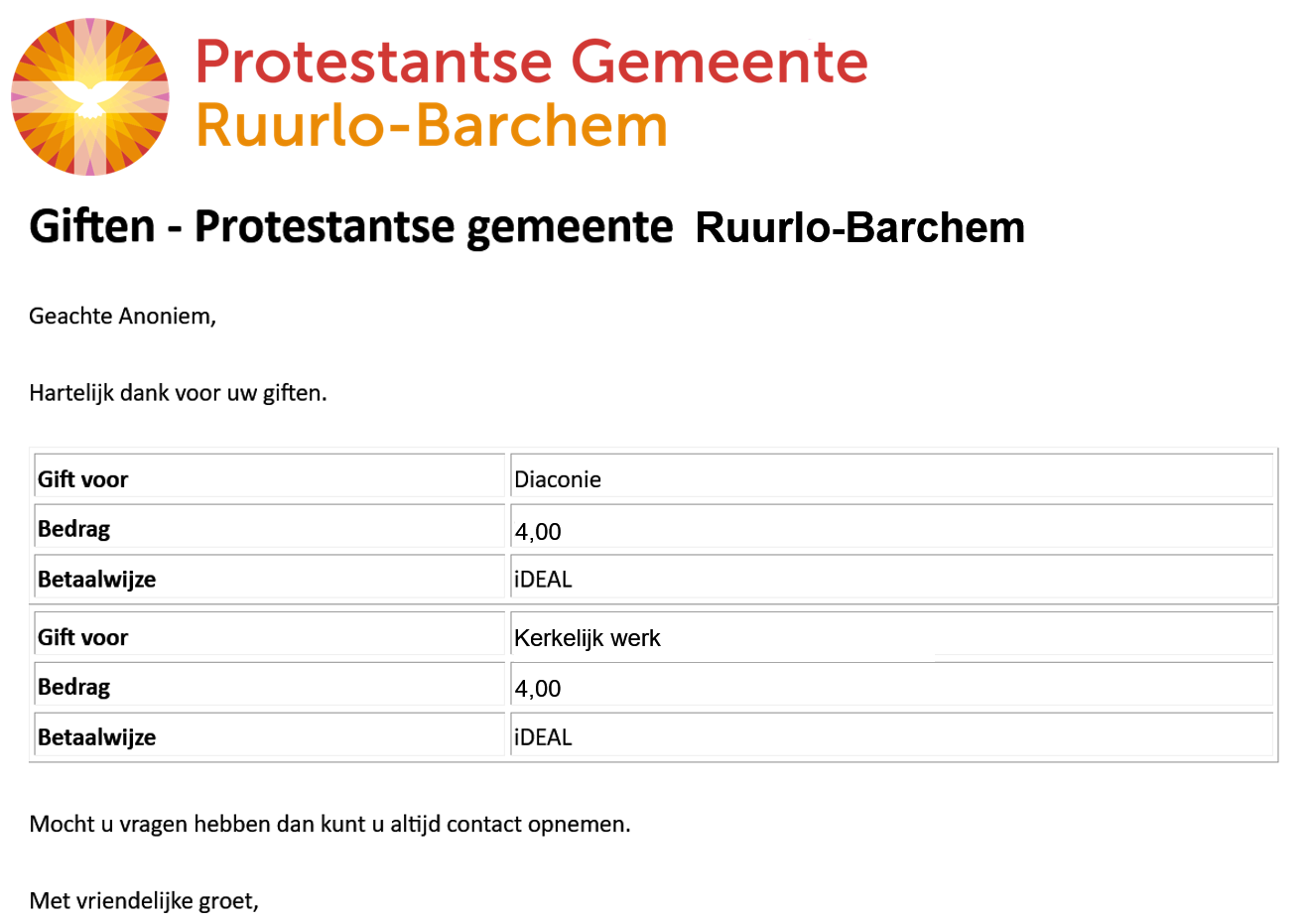Click the "Mocht u vragen hebben" contact sentence

329,824
